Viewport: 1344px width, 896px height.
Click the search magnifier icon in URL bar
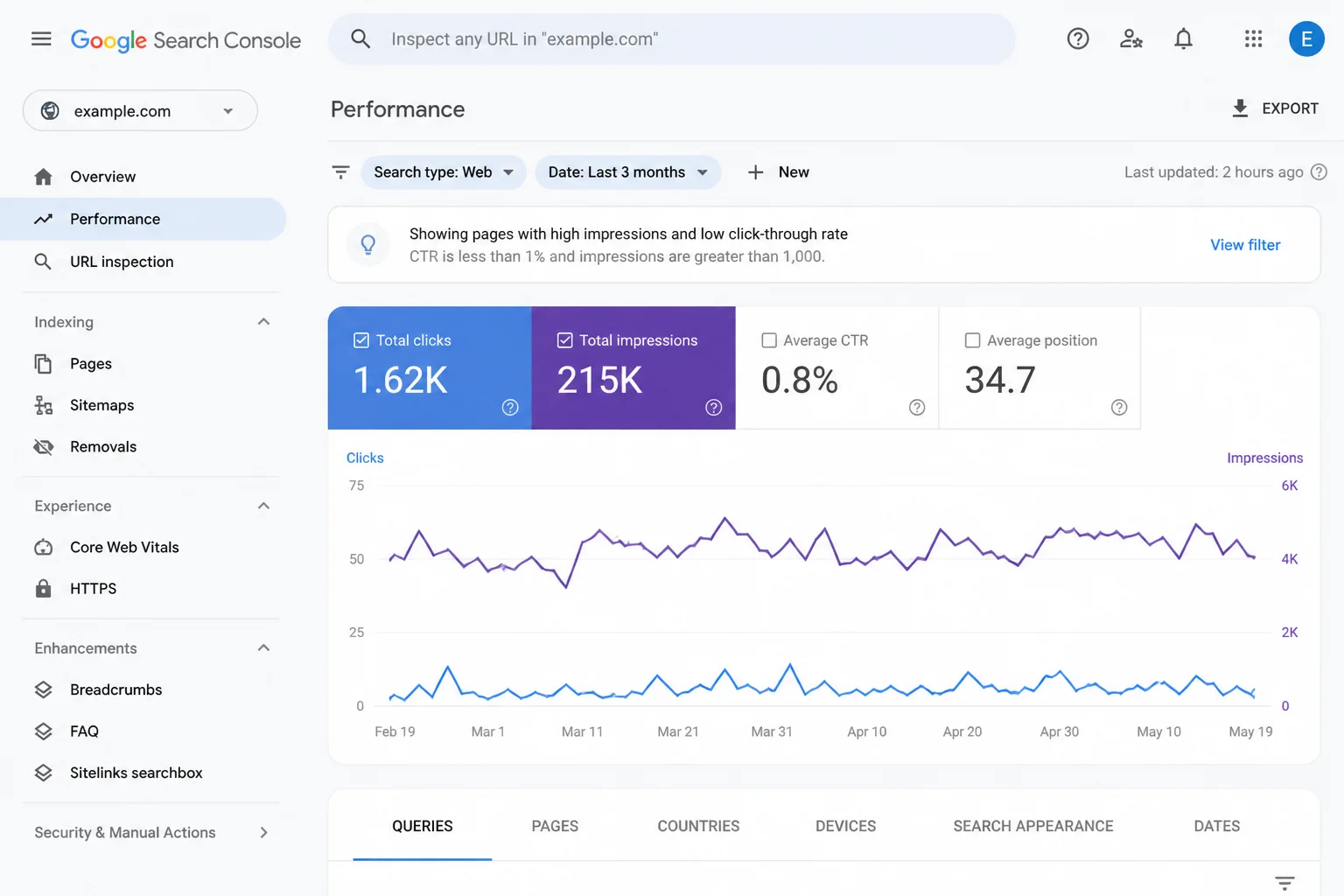(360, 38)
